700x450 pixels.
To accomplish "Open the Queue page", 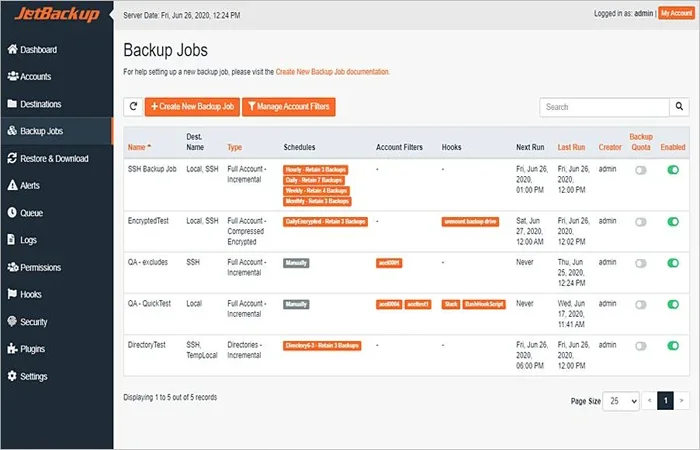I will [x=31, y=212].
